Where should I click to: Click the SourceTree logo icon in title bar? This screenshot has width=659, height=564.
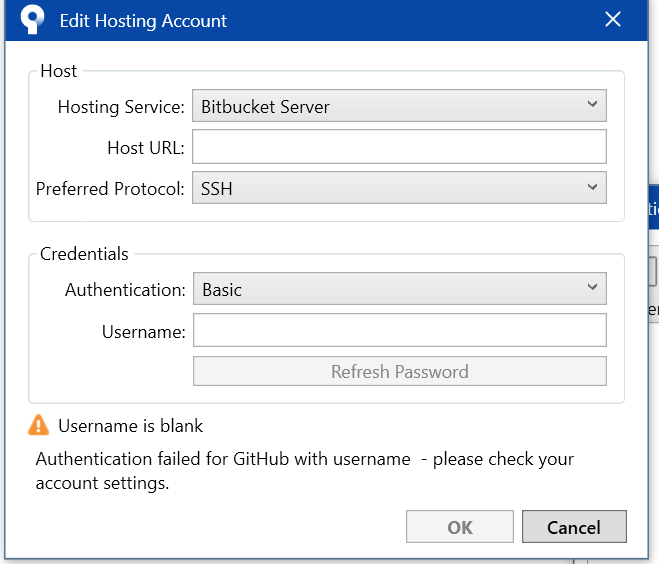(32, 19)
